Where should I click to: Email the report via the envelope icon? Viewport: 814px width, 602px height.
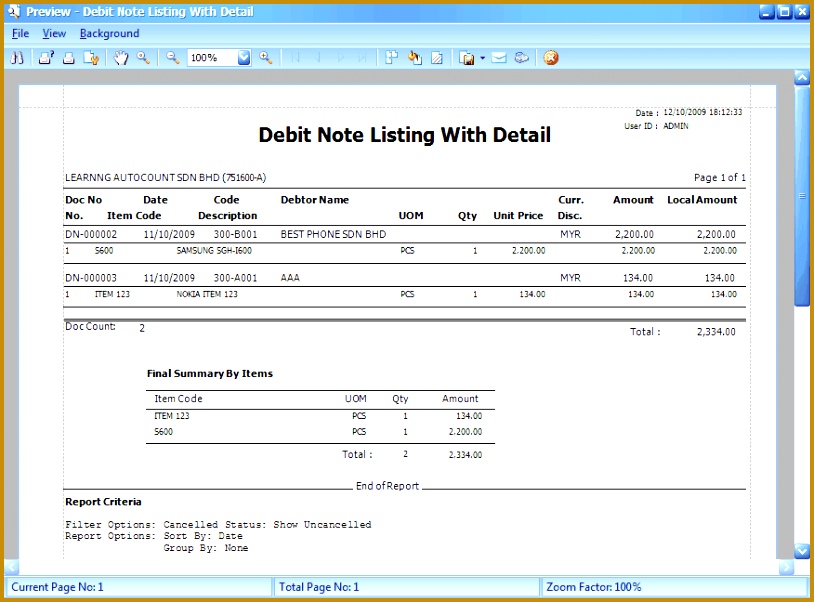tap(499, 57)
